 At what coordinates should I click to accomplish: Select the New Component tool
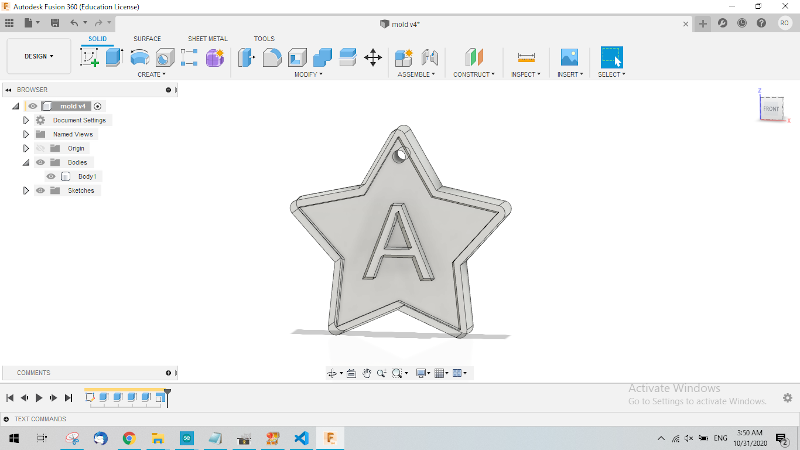(404, 57)
